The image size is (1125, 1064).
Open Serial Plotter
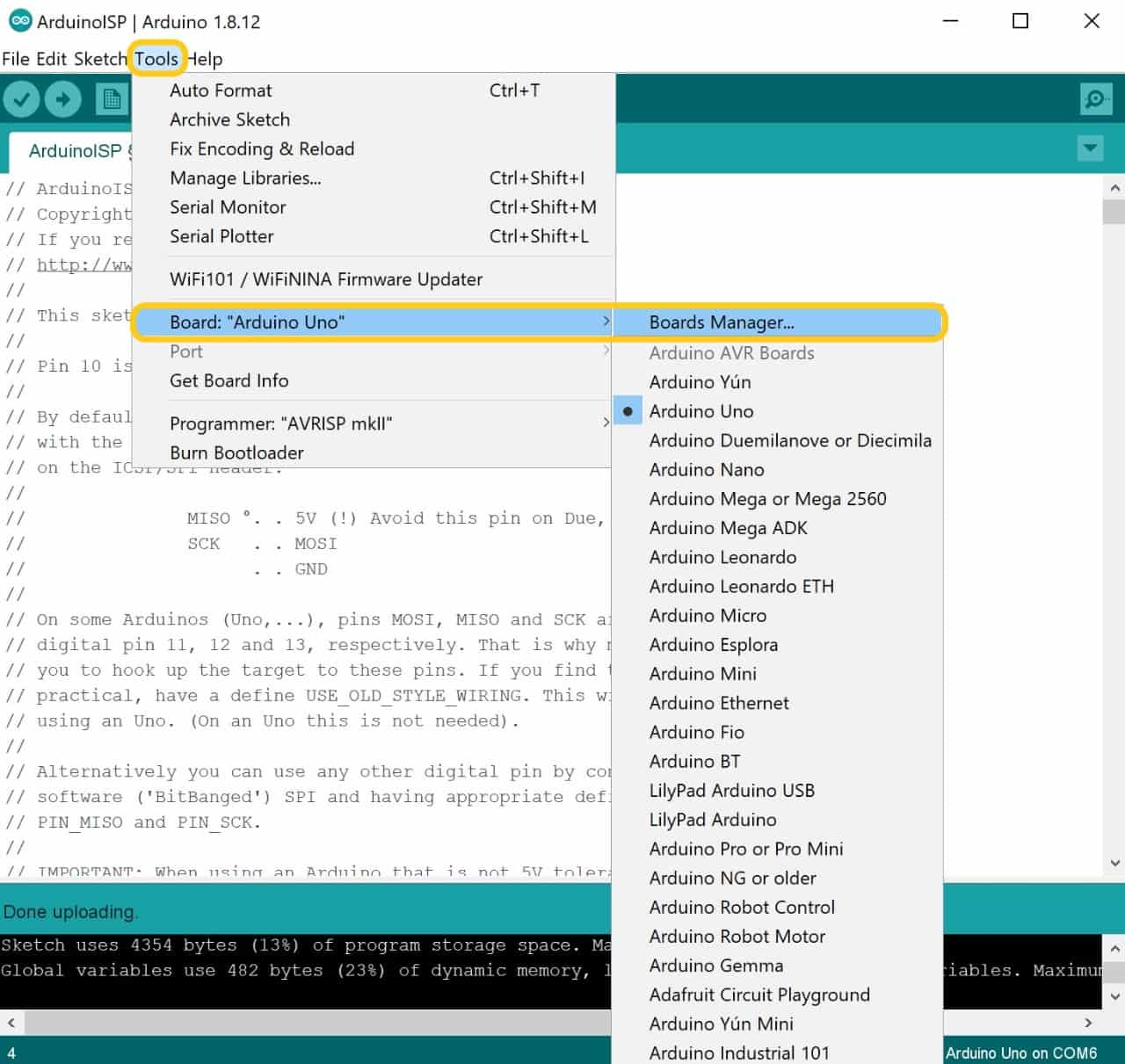(x=373, y=236)
